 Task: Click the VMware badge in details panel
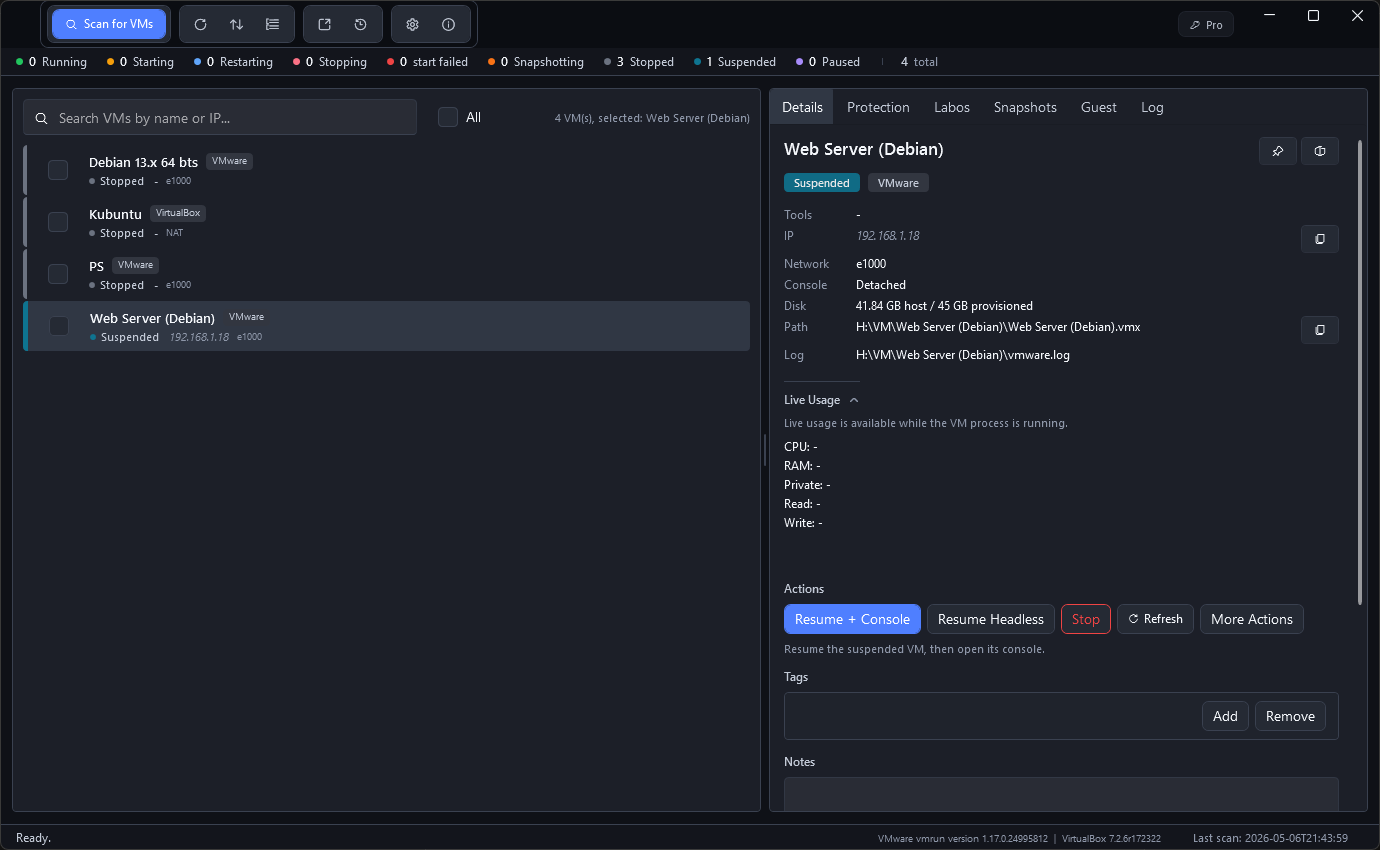(898, 183)
